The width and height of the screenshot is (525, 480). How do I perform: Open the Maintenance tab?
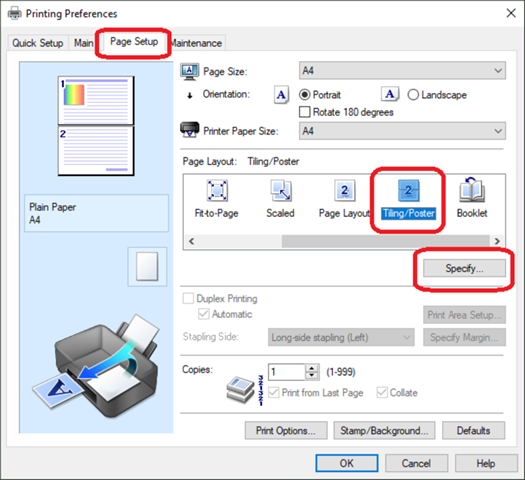click(197, 43)
